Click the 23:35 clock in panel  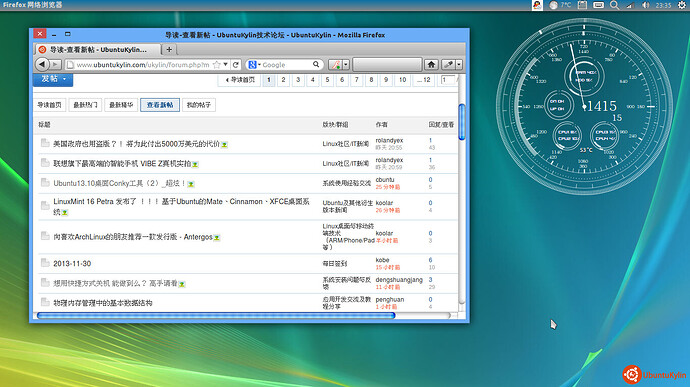pyautogui.click(x=663, y=5)
